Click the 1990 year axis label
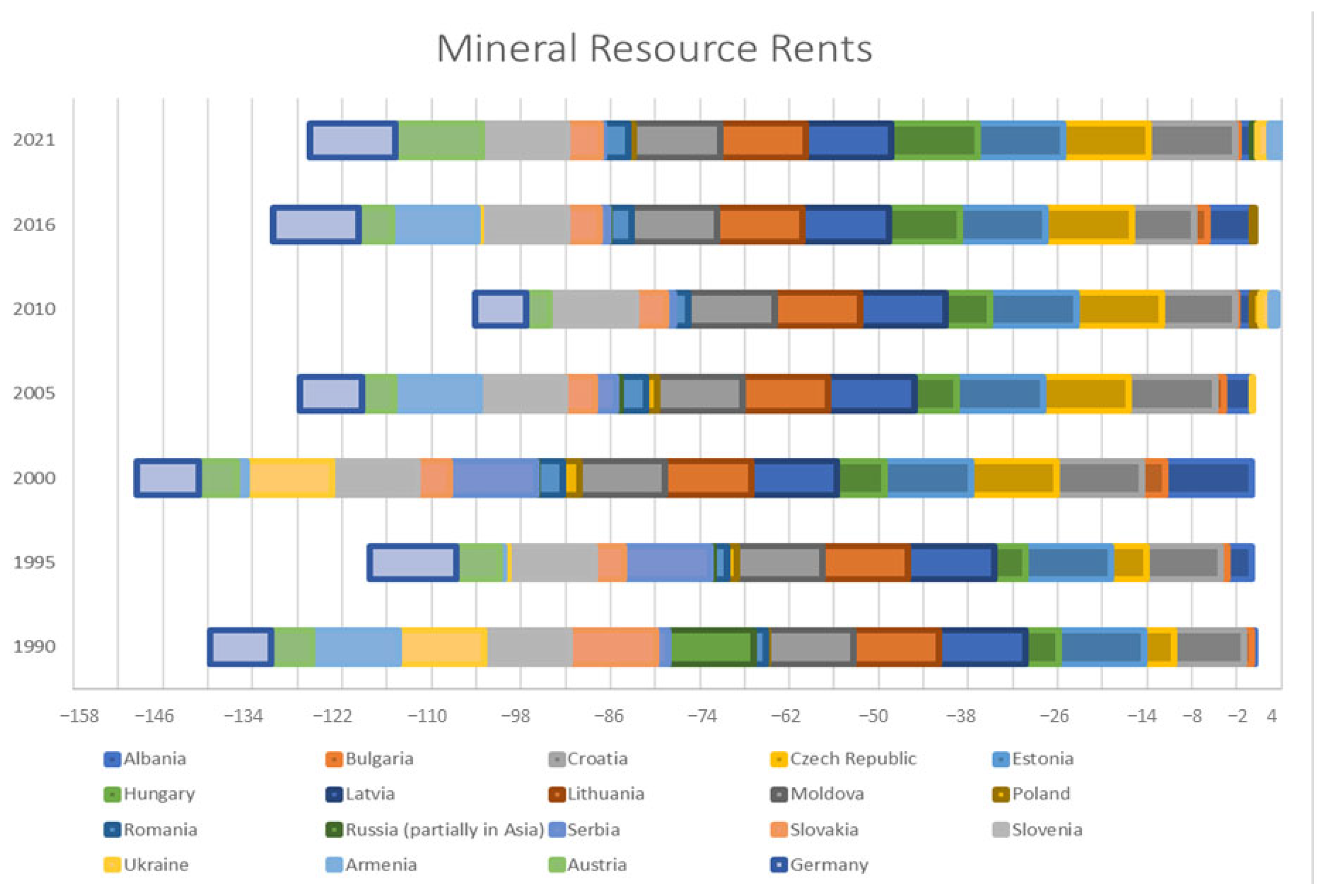 (x=34, y=647)
